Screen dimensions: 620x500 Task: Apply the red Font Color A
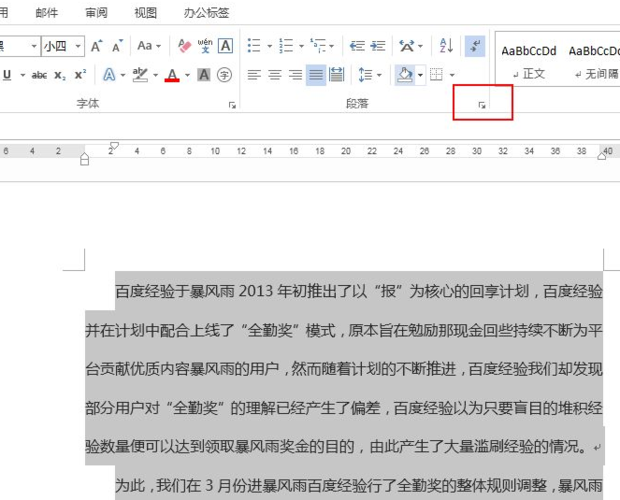pyautogui.click(x=172, y=75)
